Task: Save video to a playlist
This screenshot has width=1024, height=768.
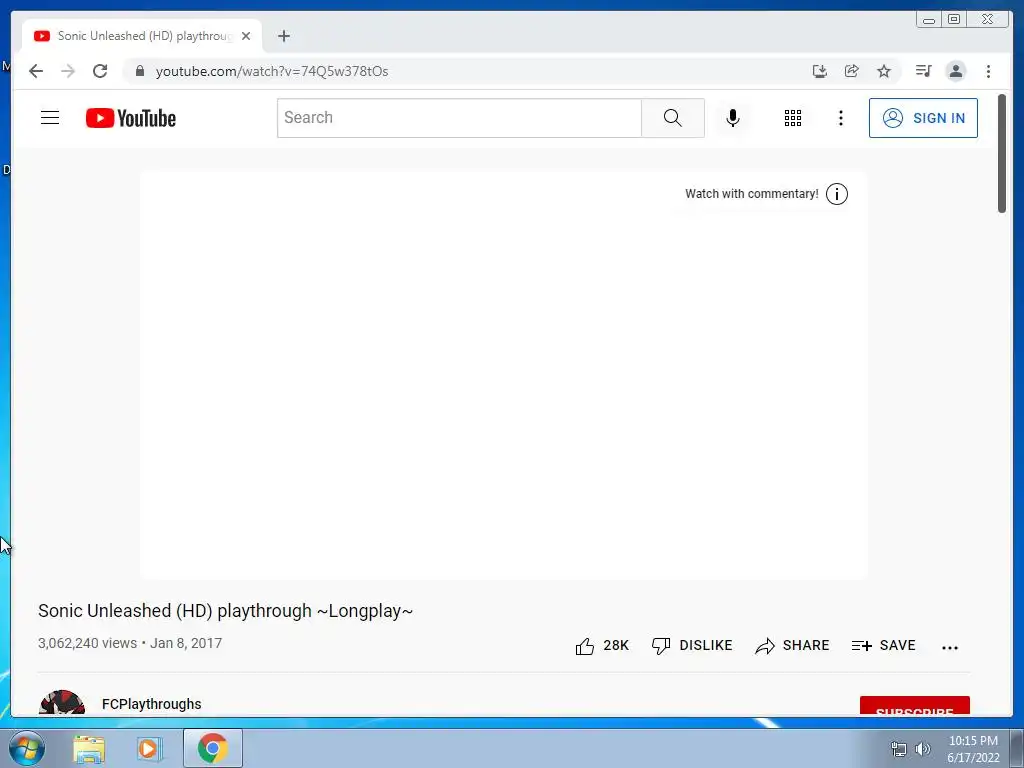Action: click(884, 645)
